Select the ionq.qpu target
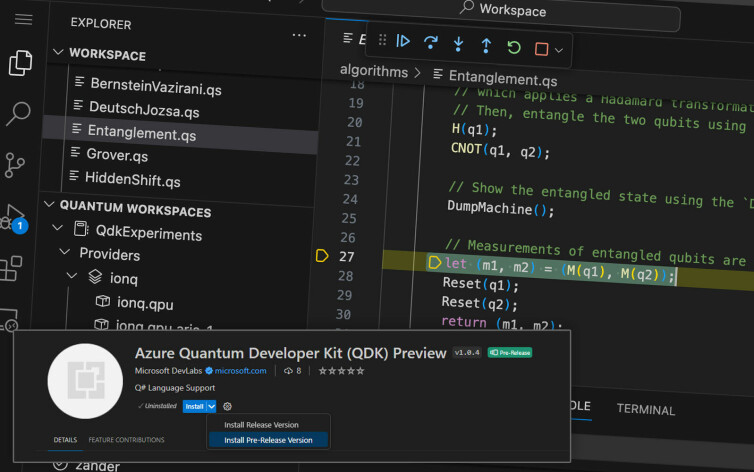The image size is (754, 472). (x=145, y=303)
